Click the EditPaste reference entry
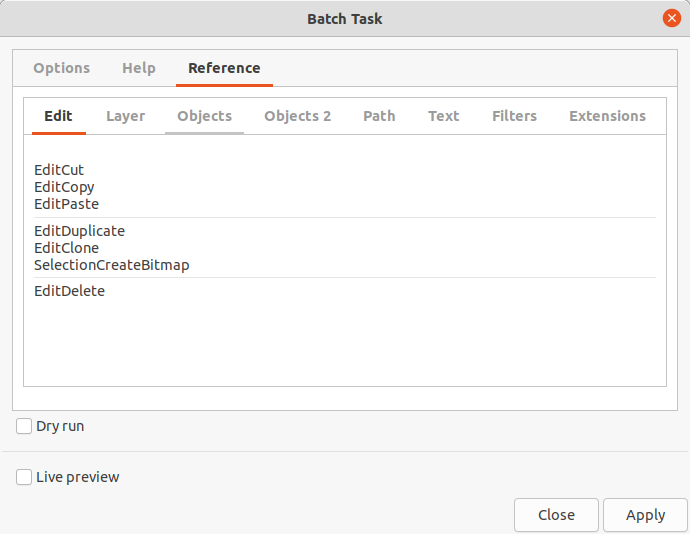This screenshot has height=534, width=690. [x=66, y=204]
